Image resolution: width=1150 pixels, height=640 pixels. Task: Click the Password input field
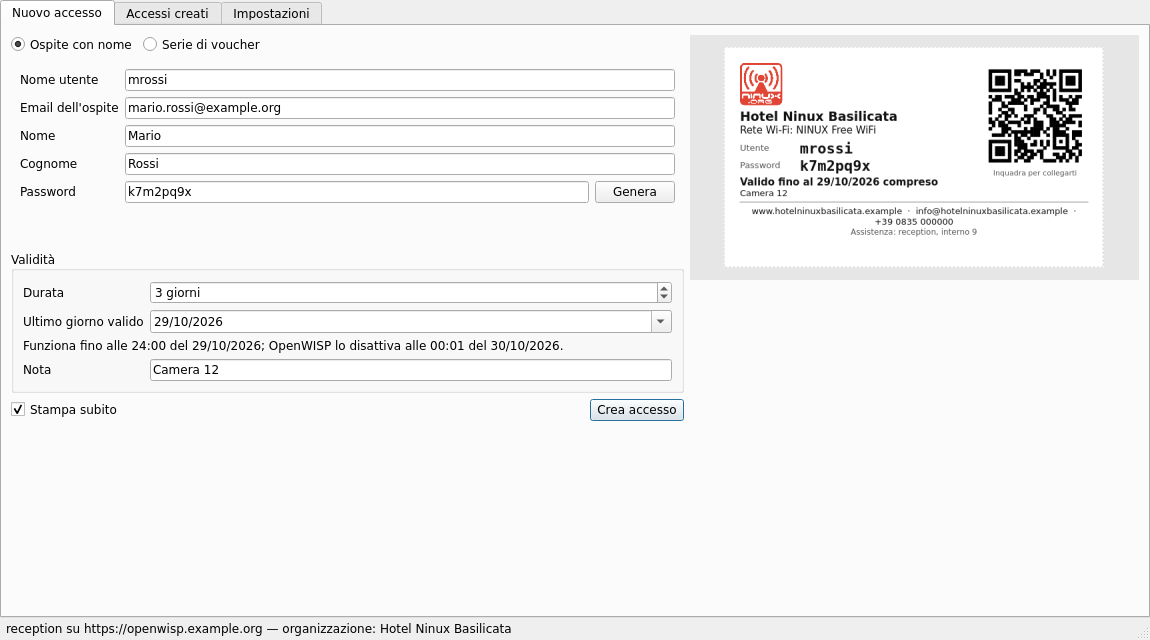tap(356, 192)
